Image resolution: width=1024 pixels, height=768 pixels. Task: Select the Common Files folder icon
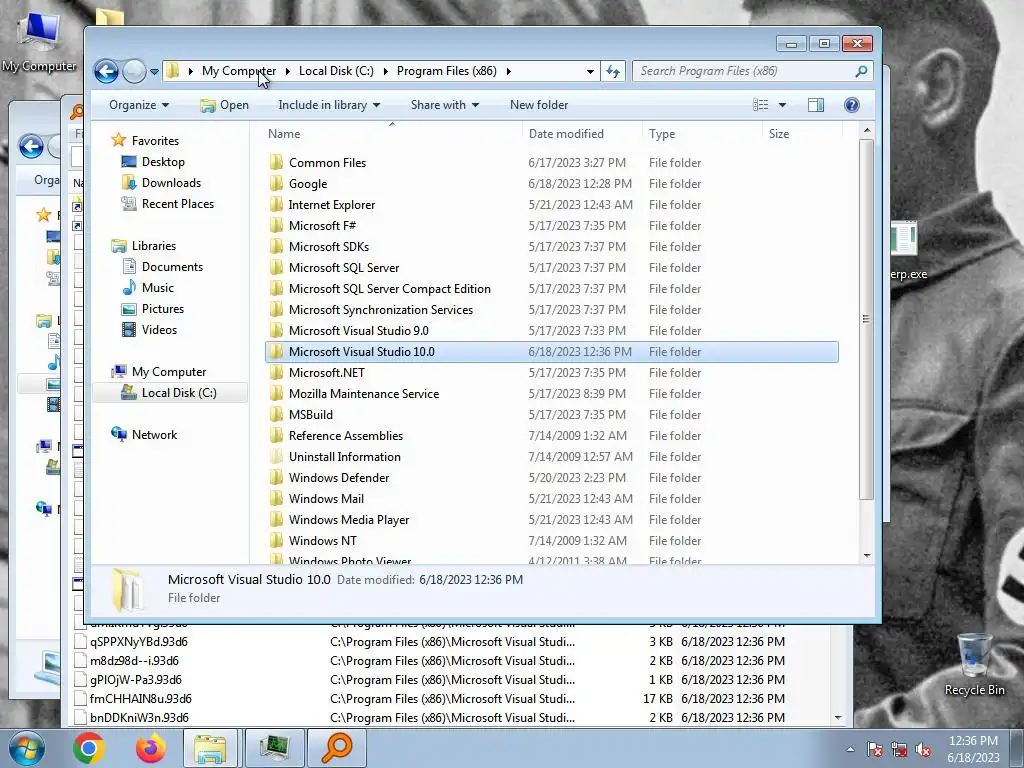tap(277, 163)
